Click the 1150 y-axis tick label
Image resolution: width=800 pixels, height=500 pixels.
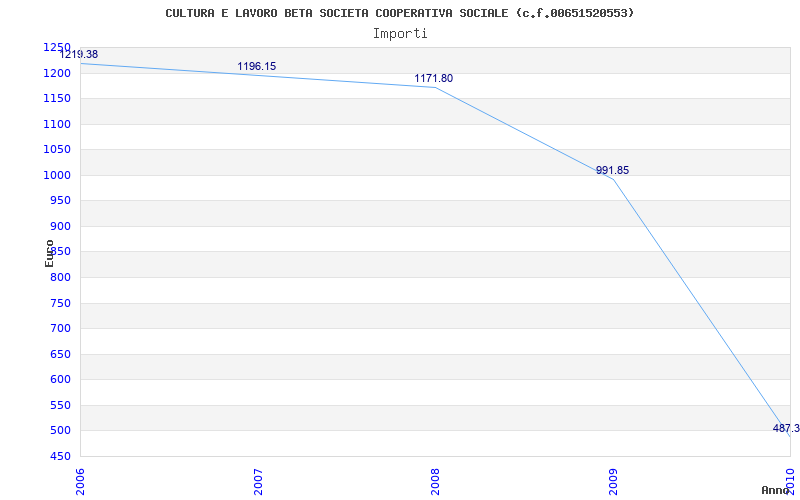click(x=57, y=98)
